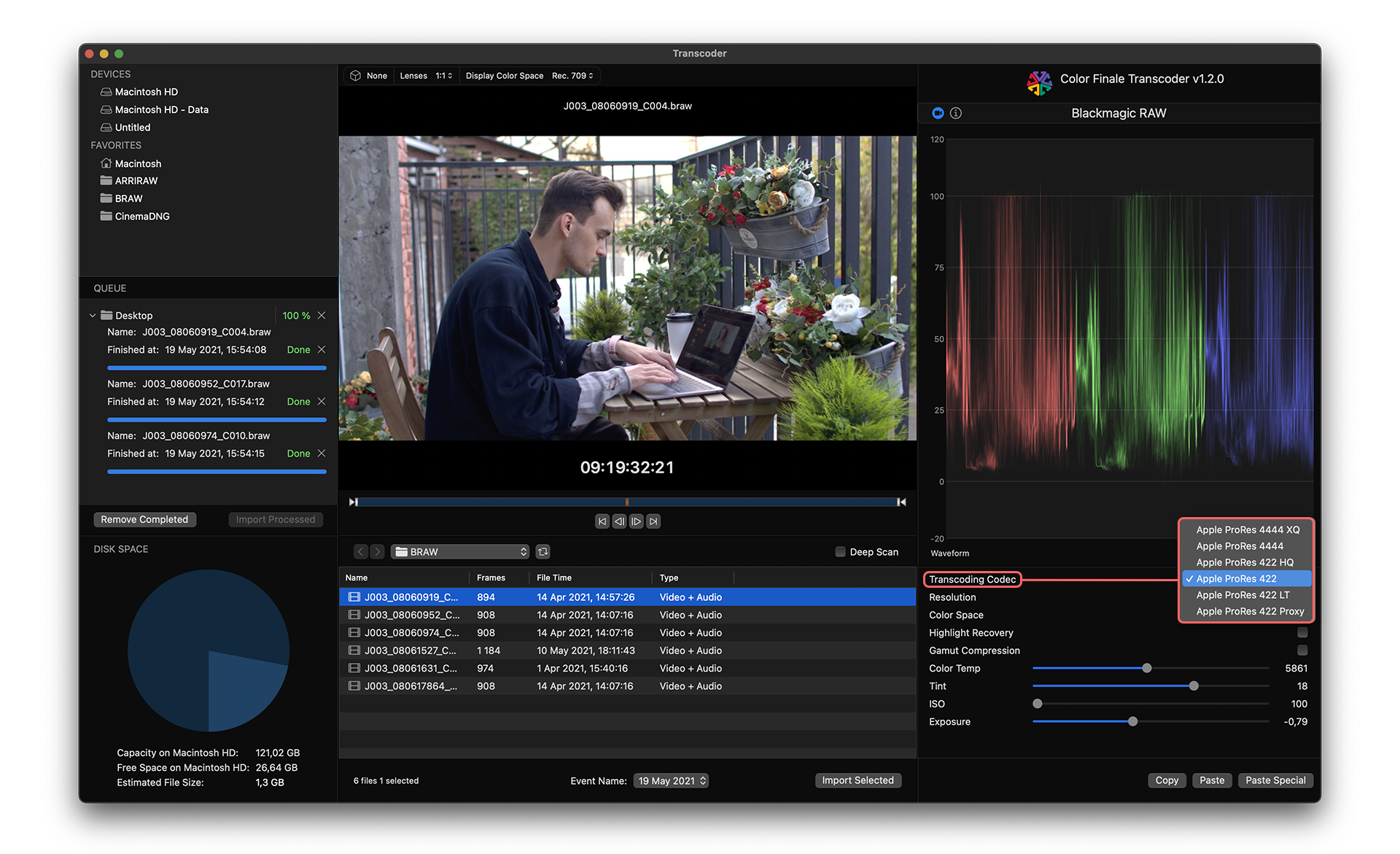This screenshot has width=1400, height=854.
Task: Choose Apple ProRes 422 Proxy codec
Action: [x=1245, y=611]
